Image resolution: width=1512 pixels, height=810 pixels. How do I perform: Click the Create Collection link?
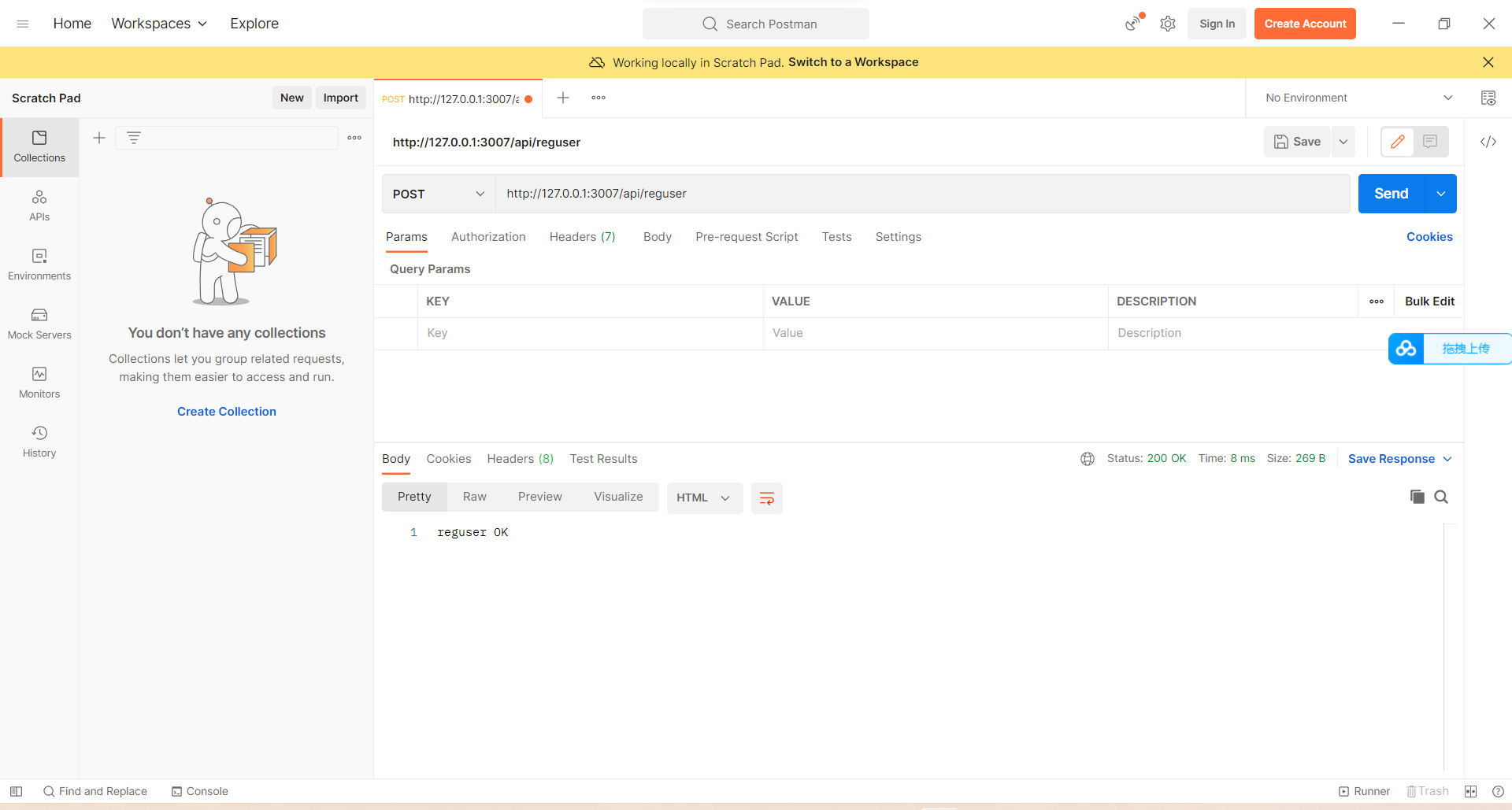(227, 412)
